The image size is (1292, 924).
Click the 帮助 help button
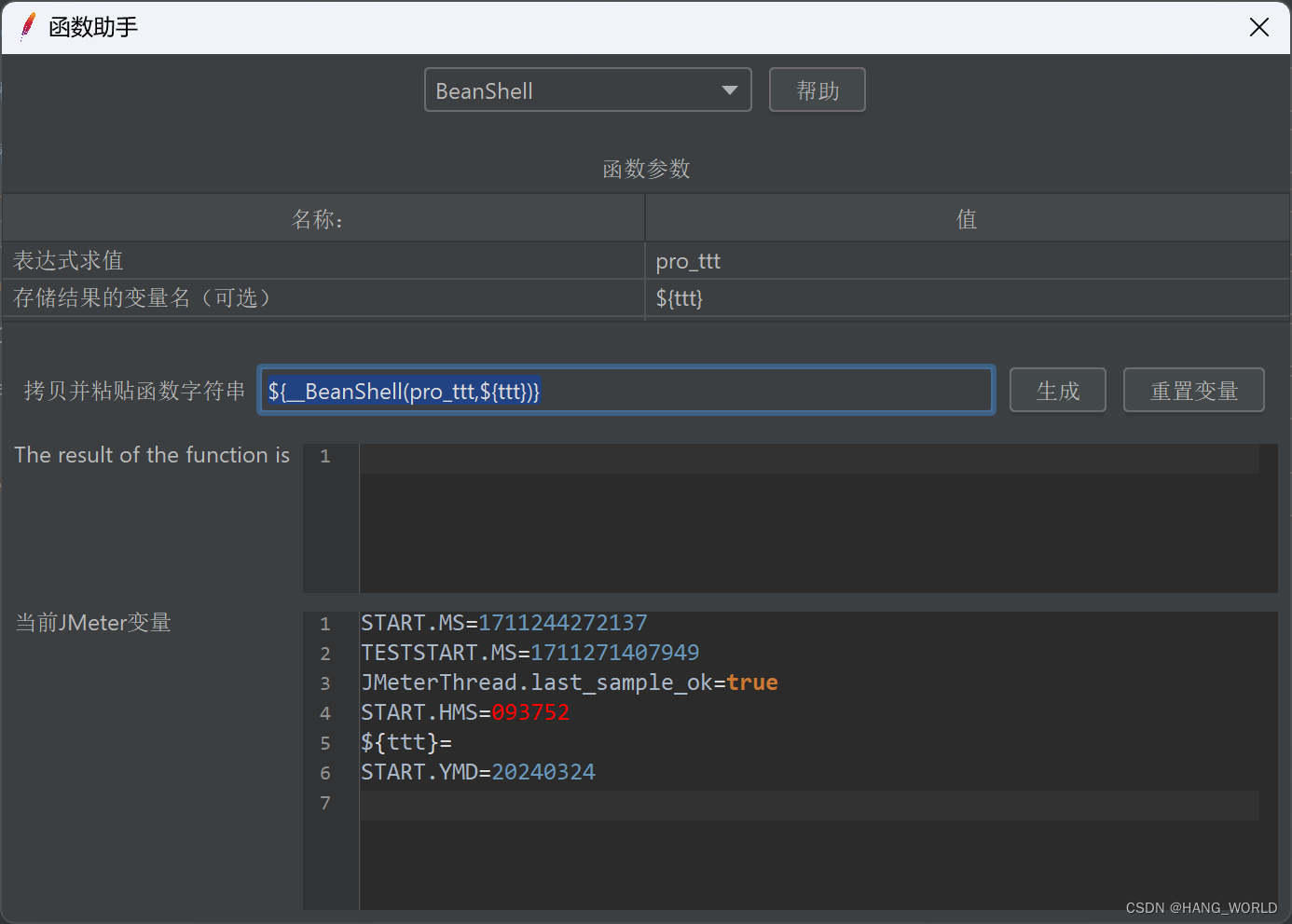click(x=818, y=90)
